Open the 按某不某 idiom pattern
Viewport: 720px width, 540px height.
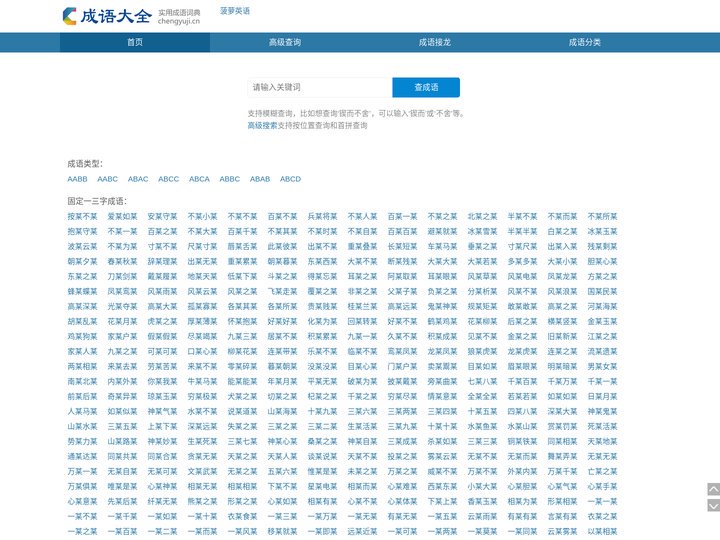82,216
